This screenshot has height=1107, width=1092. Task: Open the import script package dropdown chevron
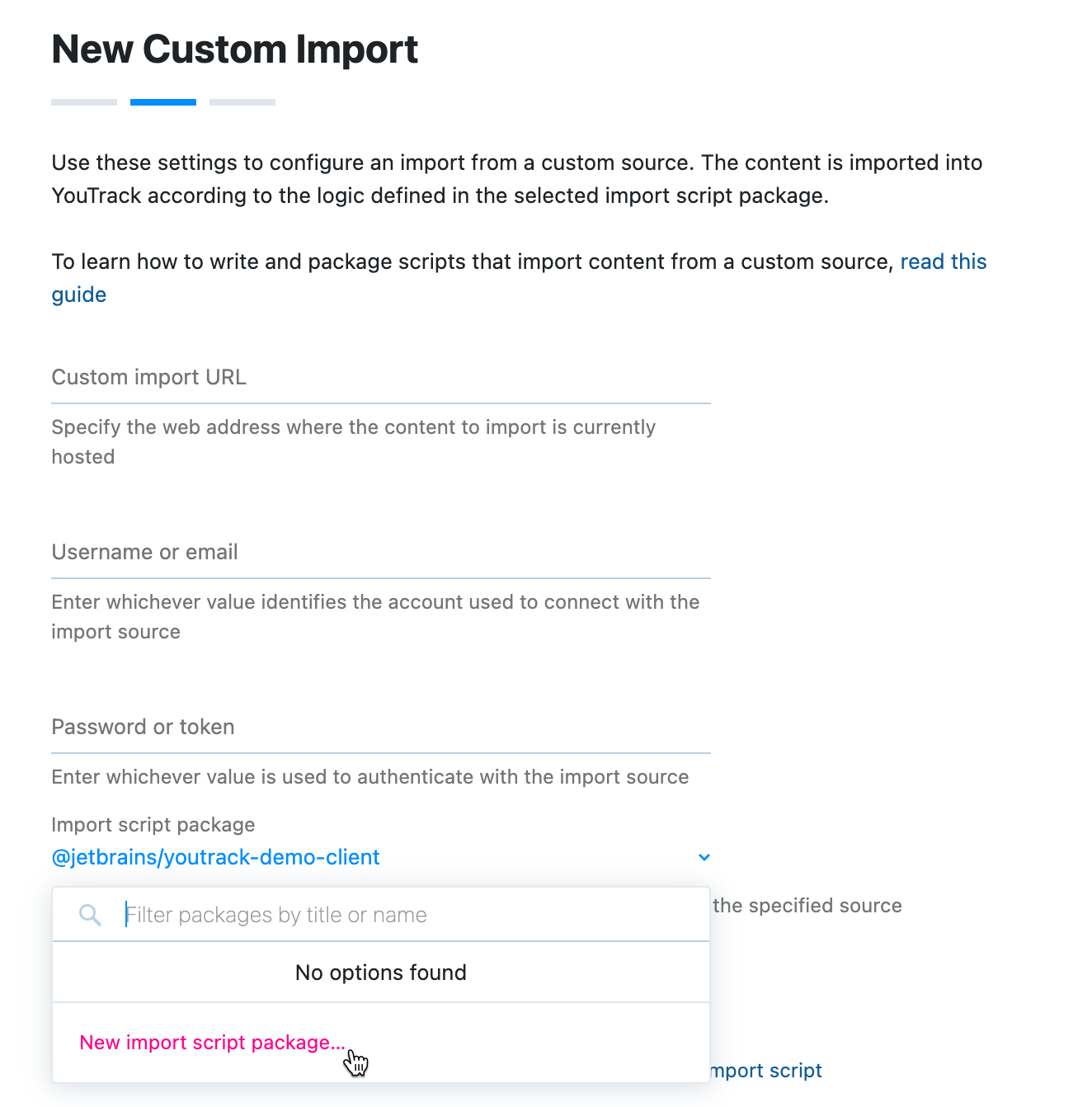[704, 857]
